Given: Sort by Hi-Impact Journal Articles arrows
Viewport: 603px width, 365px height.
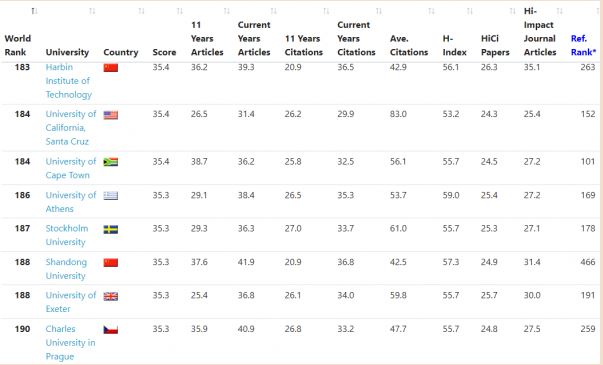Looking at the screenshot, I should (560, 11).
